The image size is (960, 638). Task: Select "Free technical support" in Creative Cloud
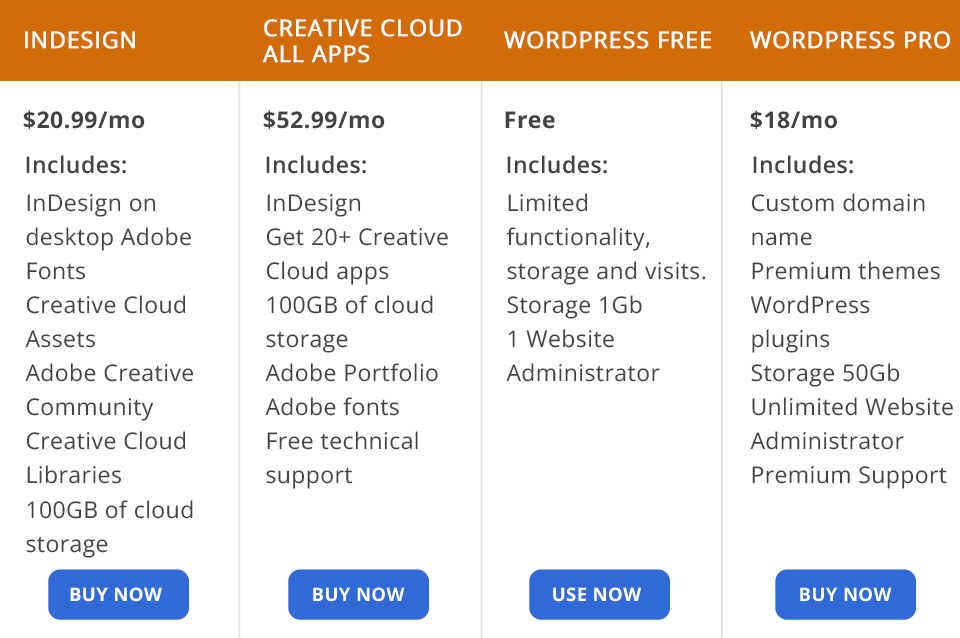[342, 458]
